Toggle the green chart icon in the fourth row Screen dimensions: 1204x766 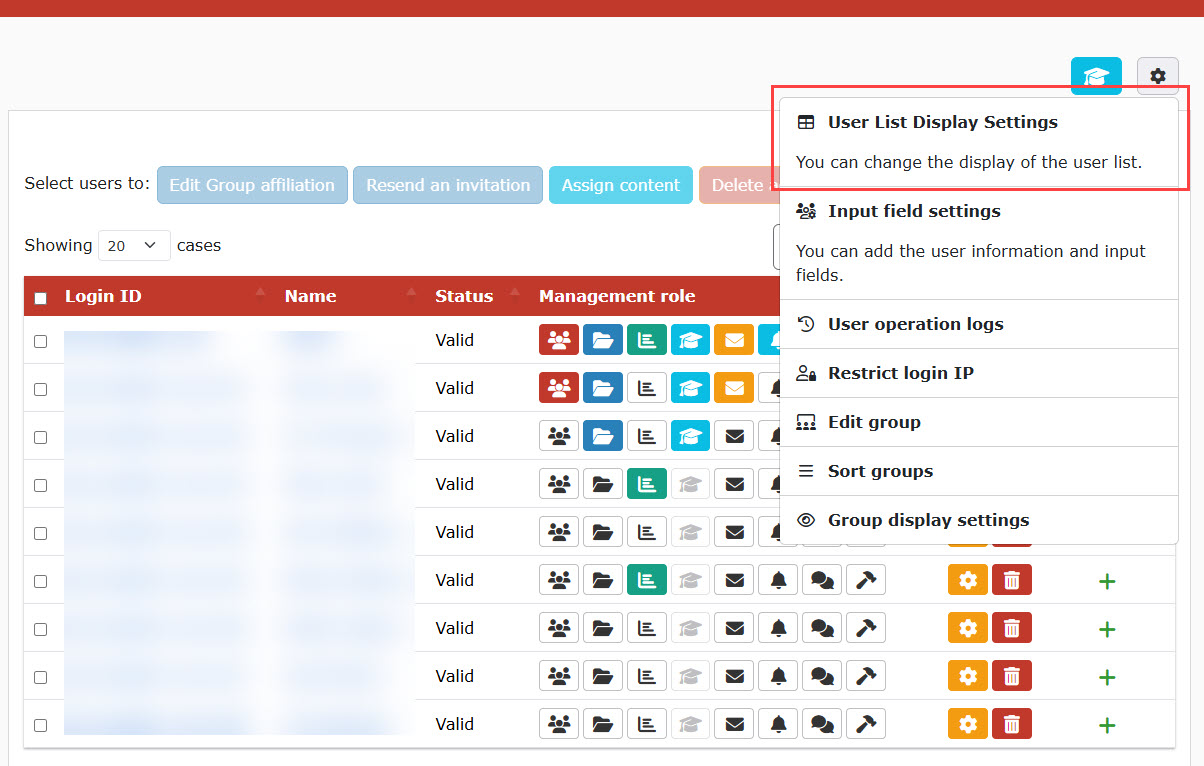[x=647, y=484]
